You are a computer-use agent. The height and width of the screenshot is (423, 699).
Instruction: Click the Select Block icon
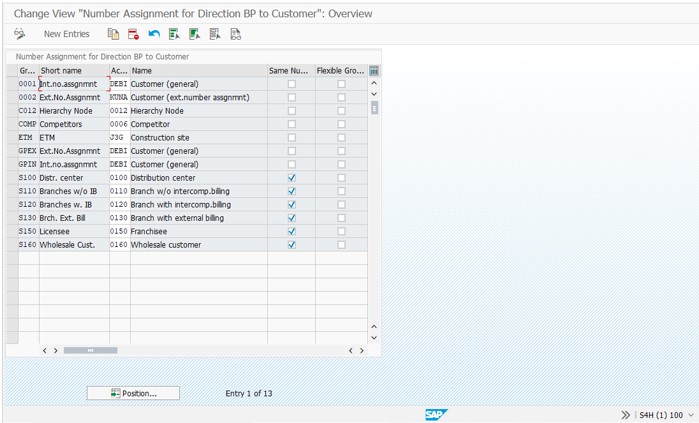[x=195, y=34]
